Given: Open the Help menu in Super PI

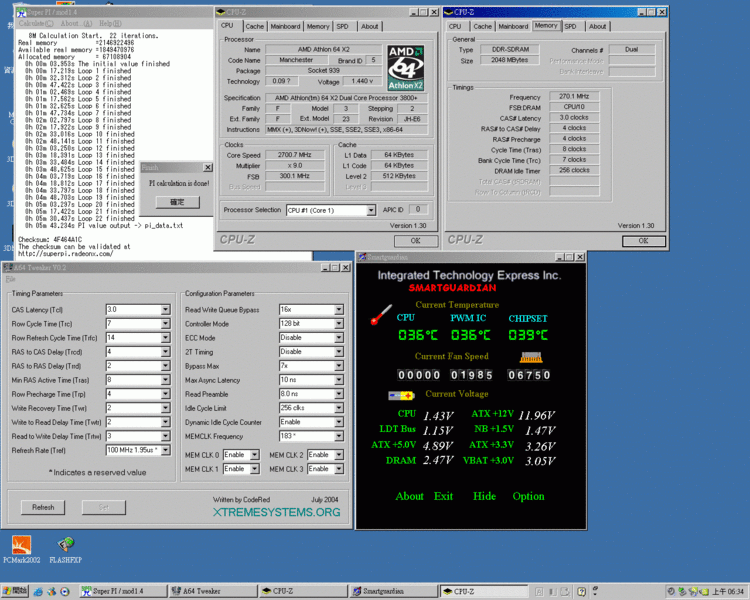Looking at the screenshot, I should point(110,23).
